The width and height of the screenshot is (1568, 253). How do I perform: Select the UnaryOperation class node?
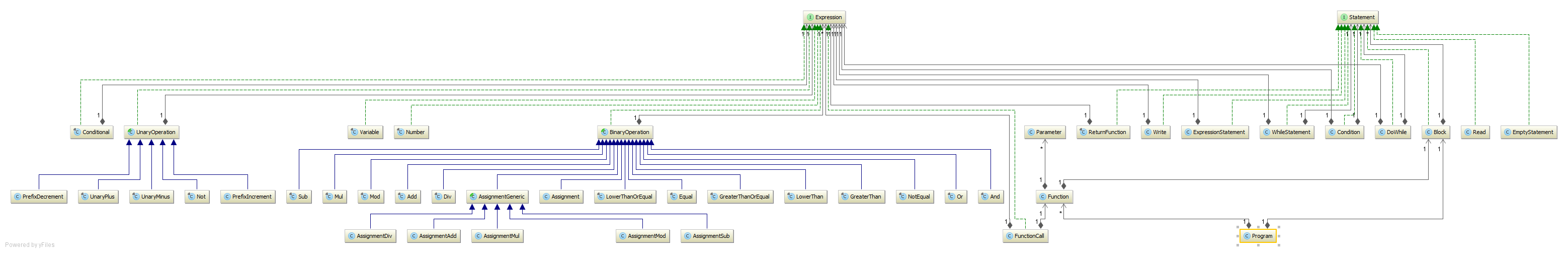click(151, 132)
